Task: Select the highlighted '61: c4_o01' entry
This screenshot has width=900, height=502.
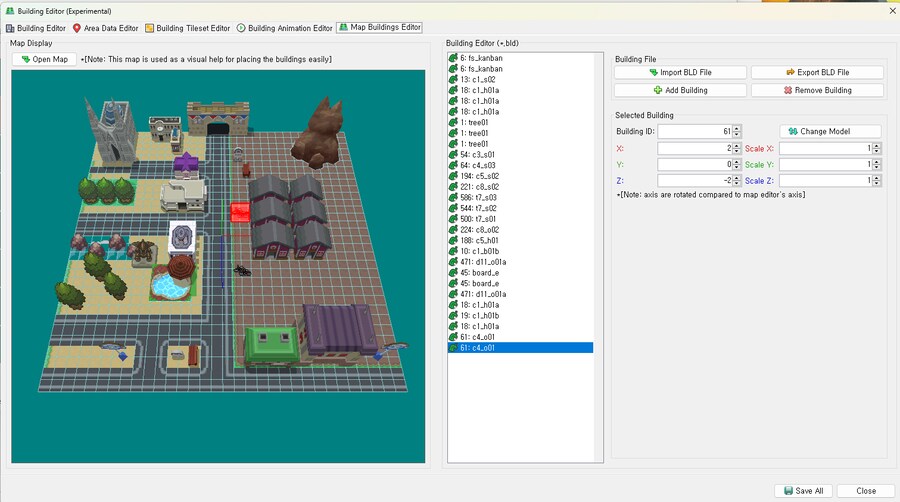Action: coord(520,348)
